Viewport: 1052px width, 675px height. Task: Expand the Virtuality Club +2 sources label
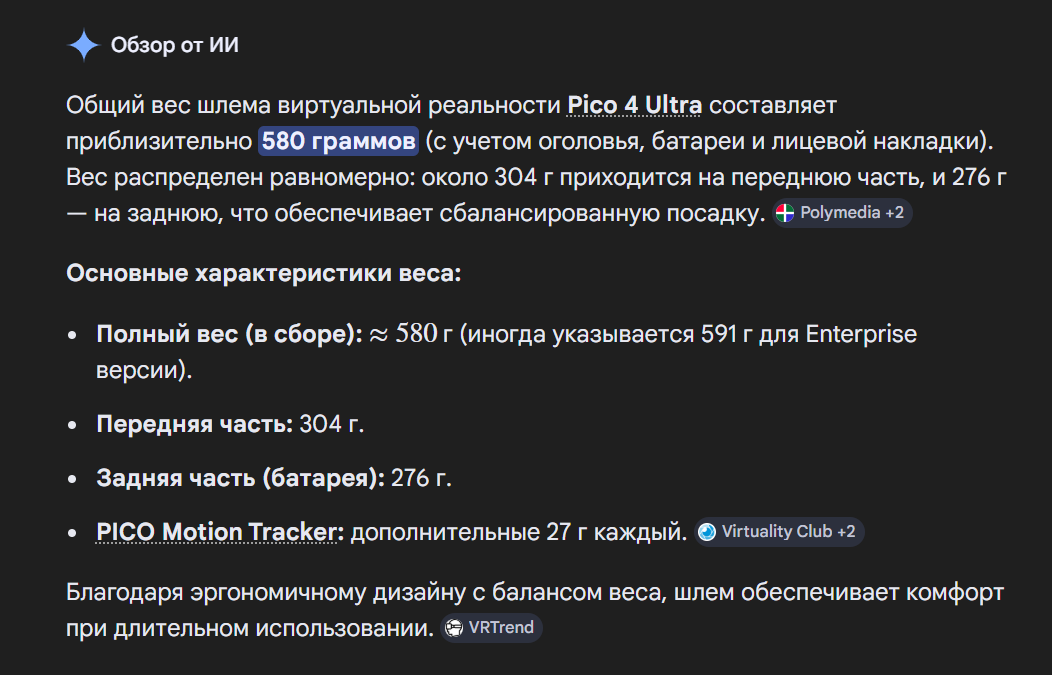[x=779, y=532]
